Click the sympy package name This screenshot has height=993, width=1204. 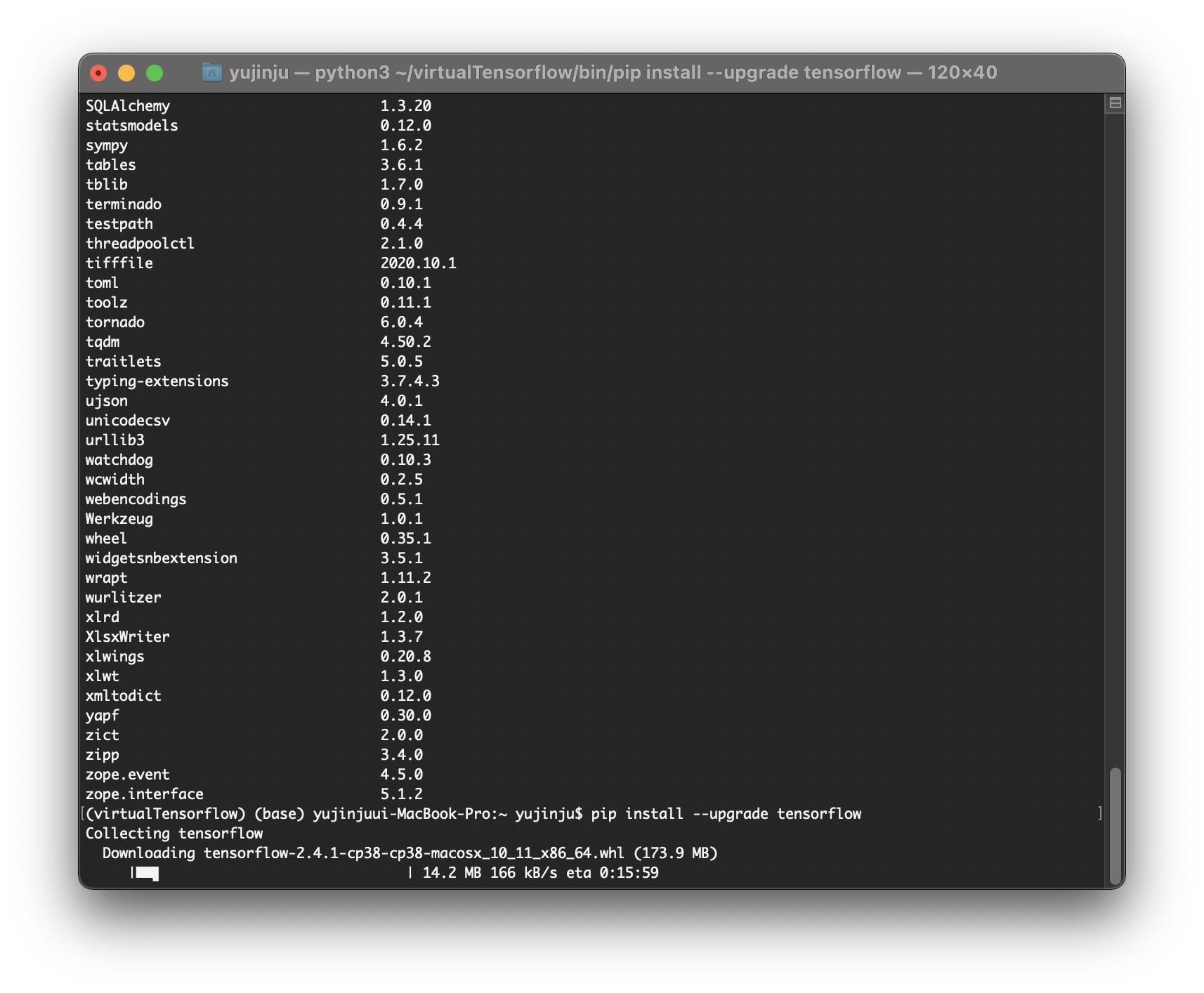click(106, 145)
